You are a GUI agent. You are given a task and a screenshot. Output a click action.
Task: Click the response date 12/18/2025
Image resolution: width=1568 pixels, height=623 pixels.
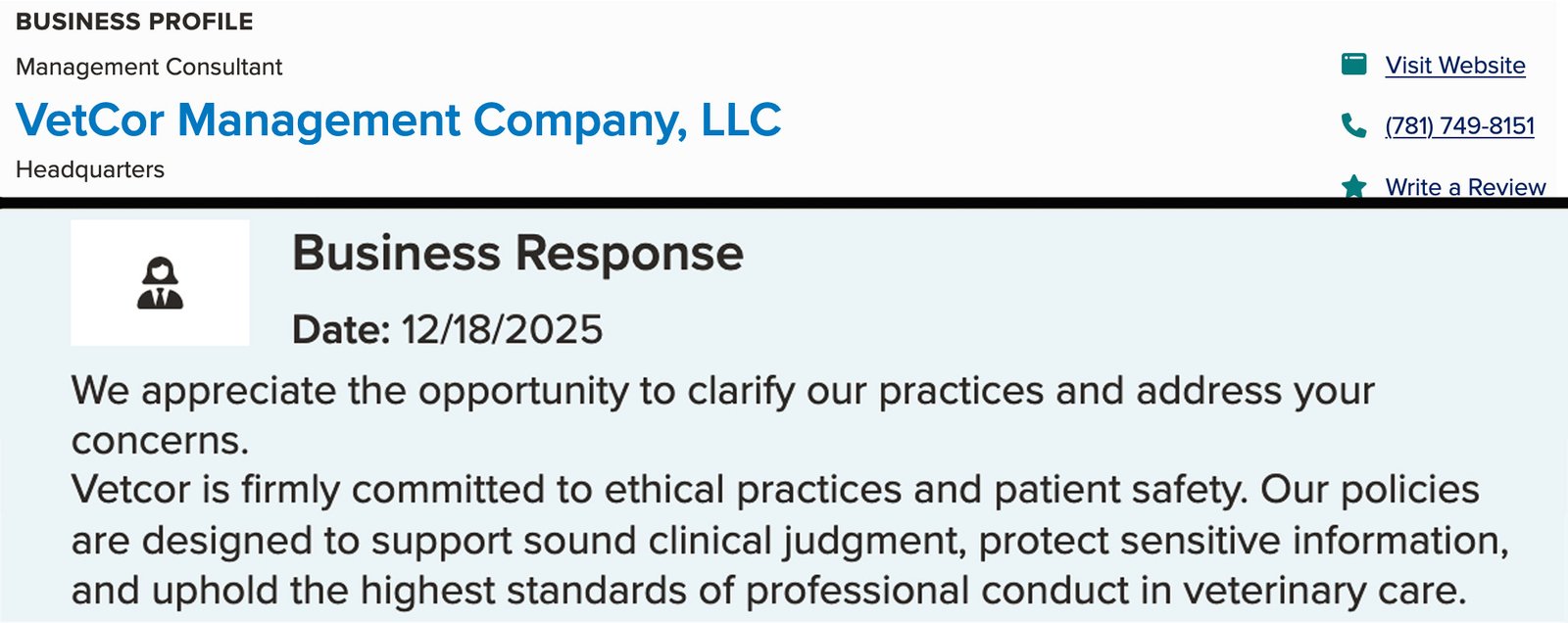coord(502,330)
